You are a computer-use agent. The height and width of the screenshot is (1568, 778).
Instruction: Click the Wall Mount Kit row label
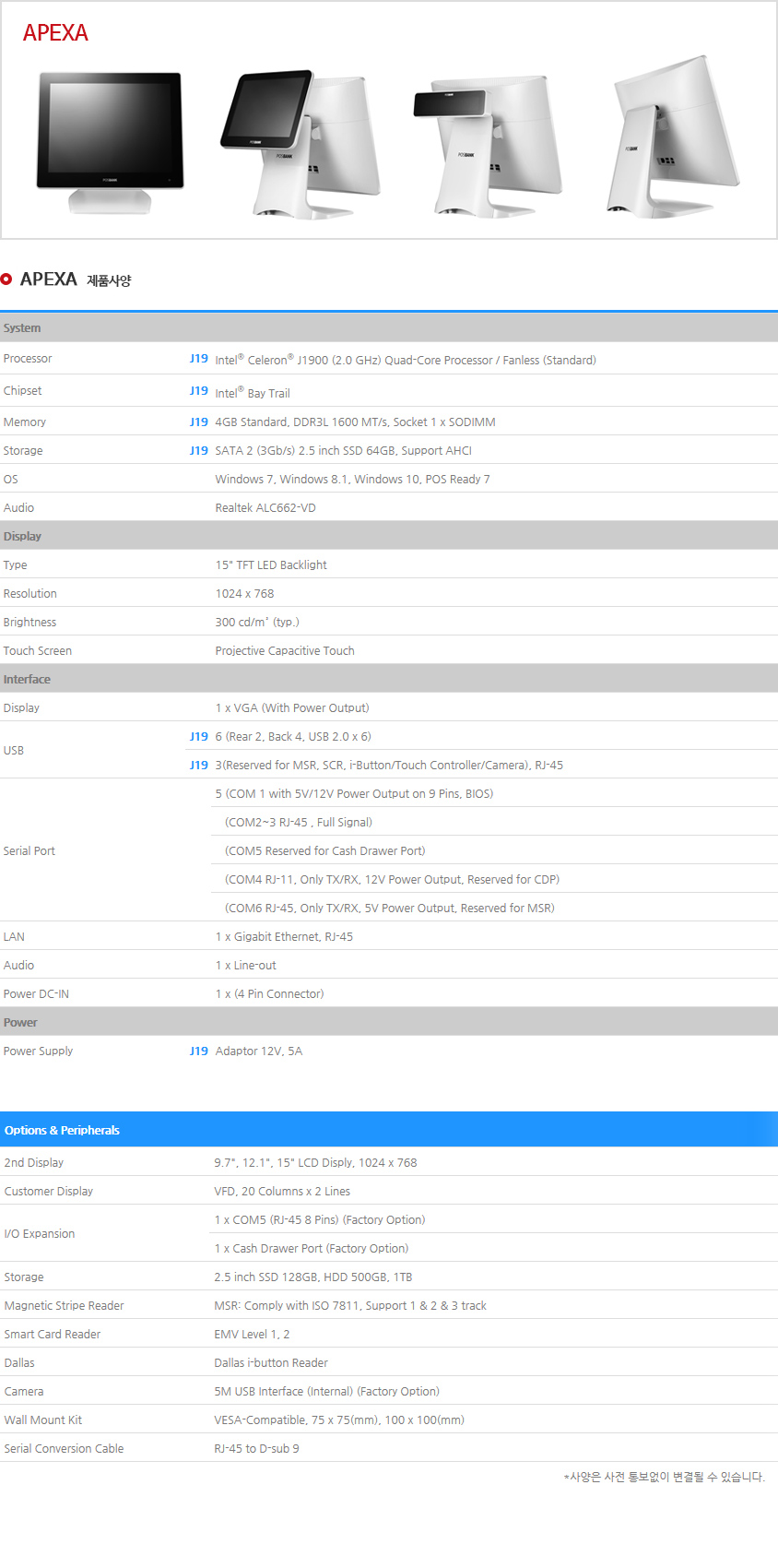[x=43, y=1420]
